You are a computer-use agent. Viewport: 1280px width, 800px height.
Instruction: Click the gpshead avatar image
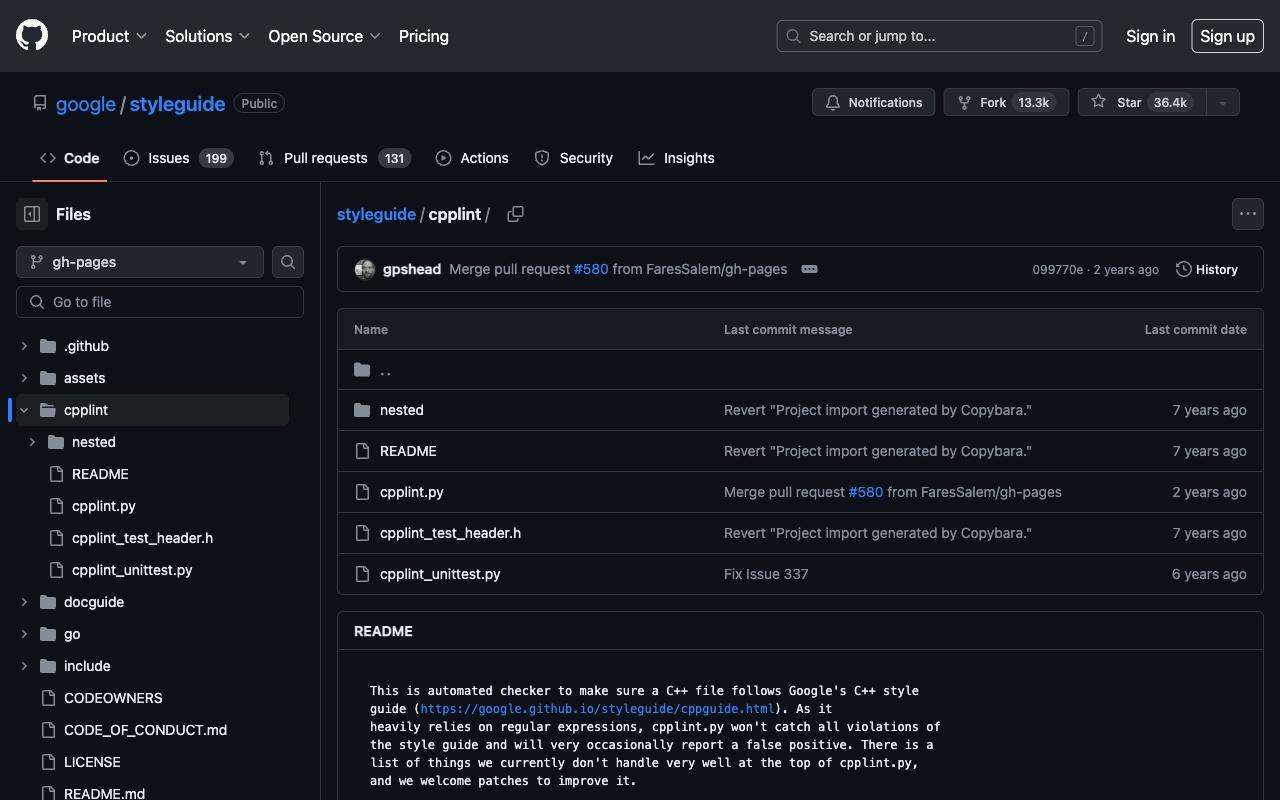(365, 269)
